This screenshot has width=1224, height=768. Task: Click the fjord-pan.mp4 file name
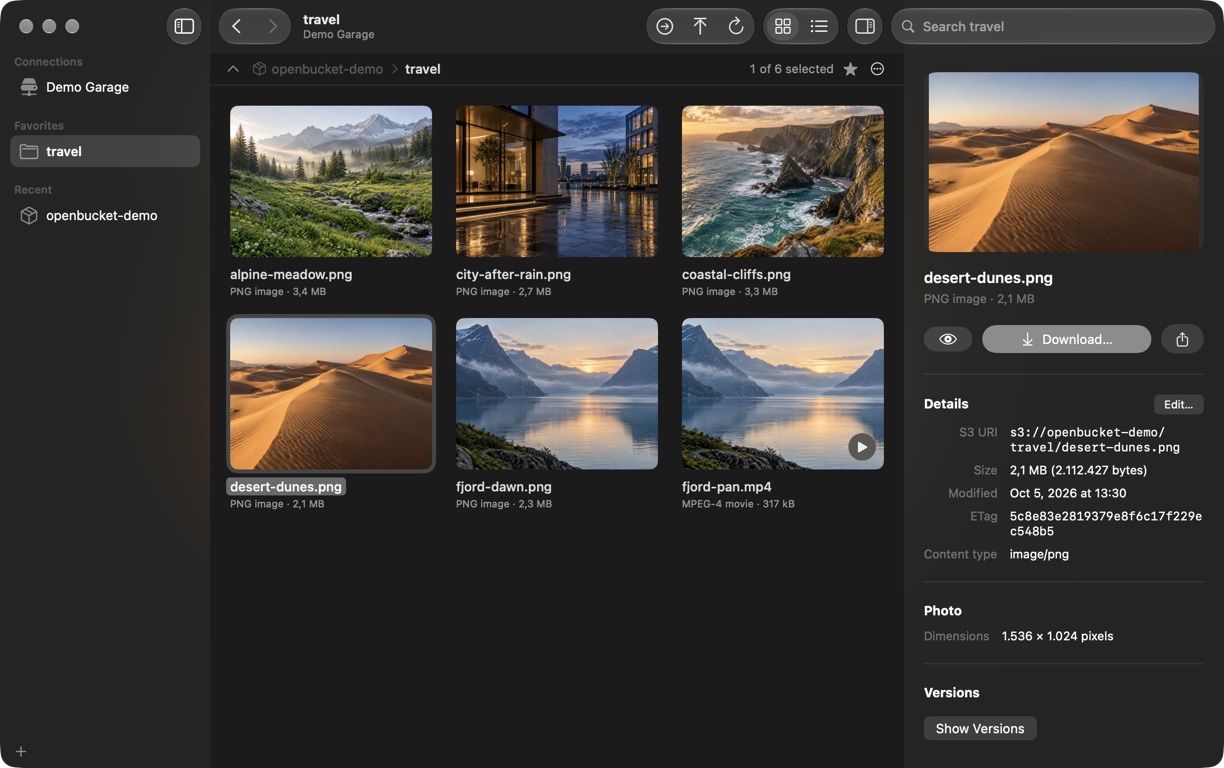727,487
